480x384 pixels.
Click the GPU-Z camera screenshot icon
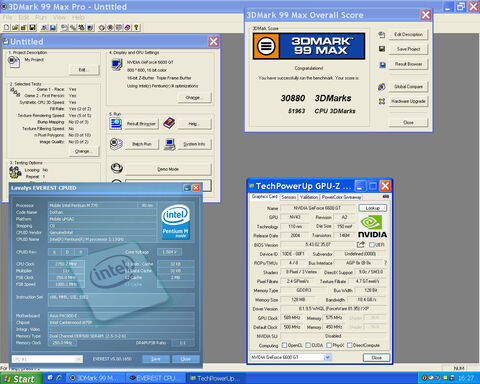coord(386,197)
